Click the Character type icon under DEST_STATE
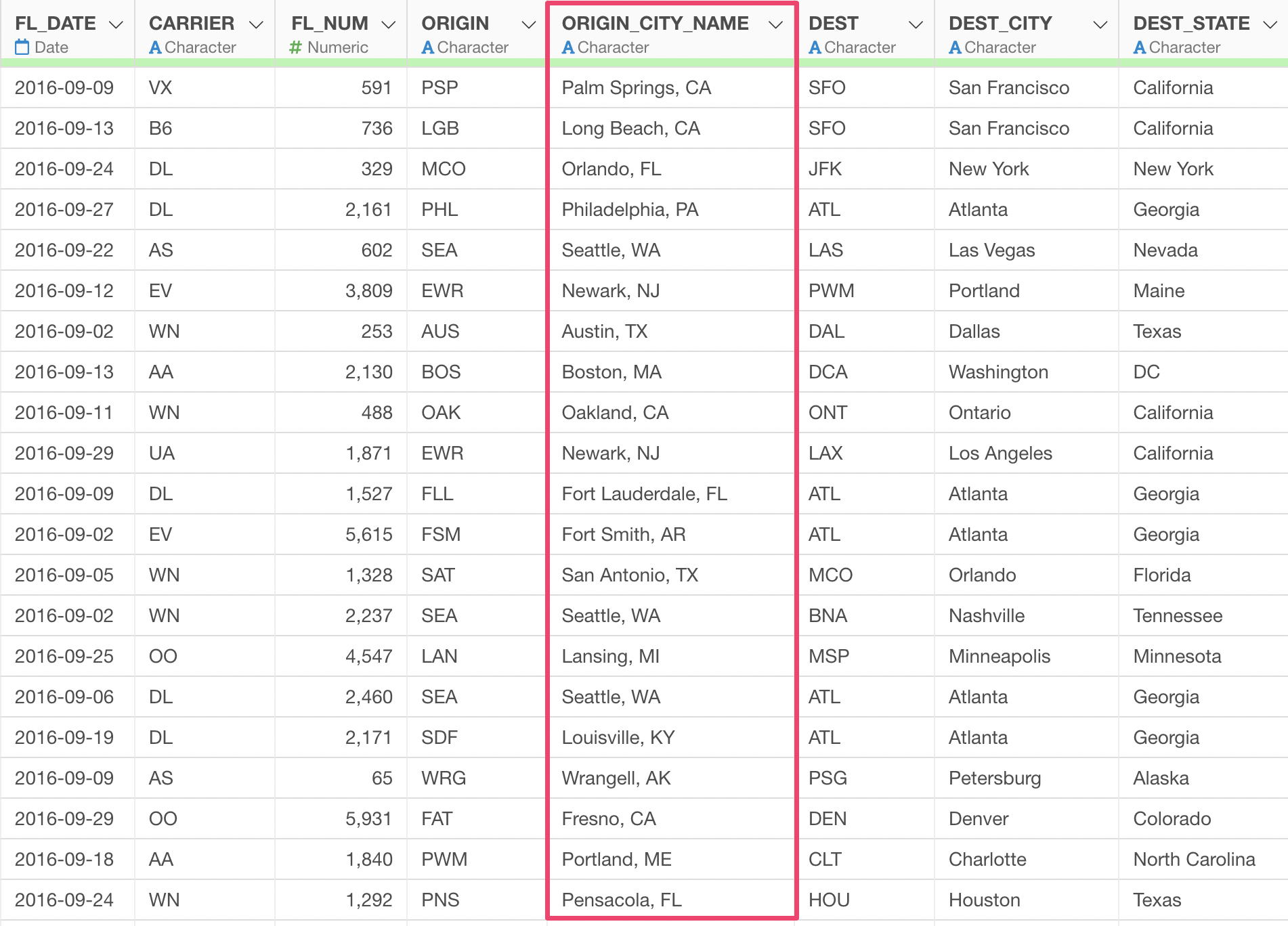The width and height of the screenshot is (1288, 926). pos(1140,47)
